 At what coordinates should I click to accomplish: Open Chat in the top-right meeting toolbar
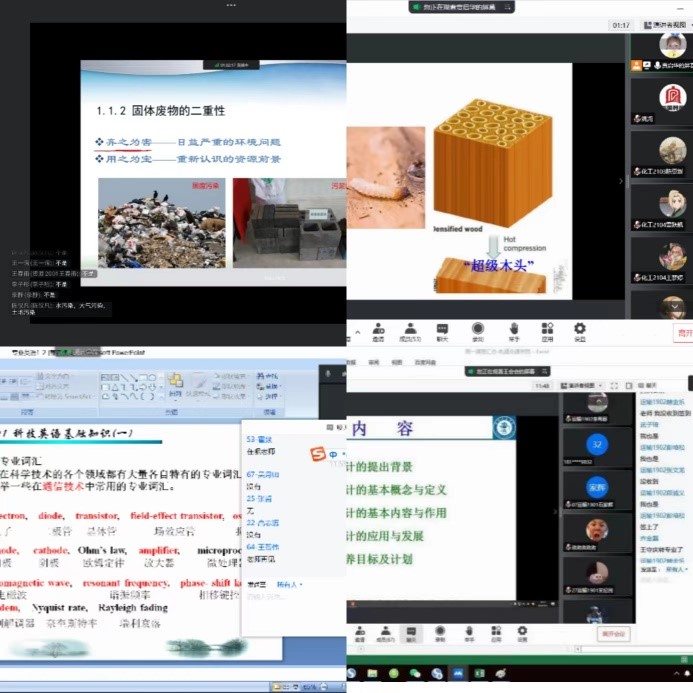444,331
